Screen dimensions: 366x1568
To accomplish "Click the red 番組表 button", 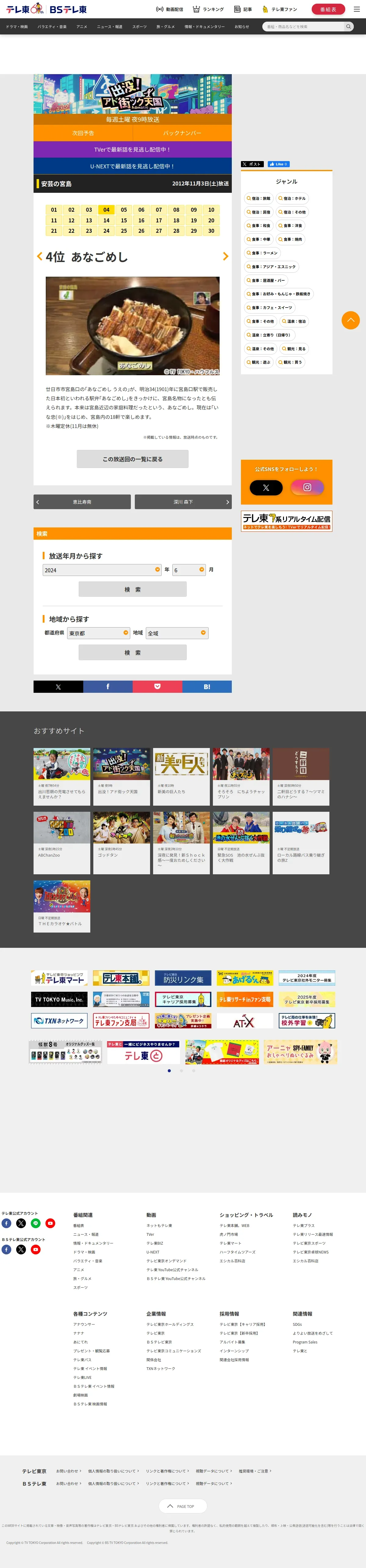I will pos(328,9).
